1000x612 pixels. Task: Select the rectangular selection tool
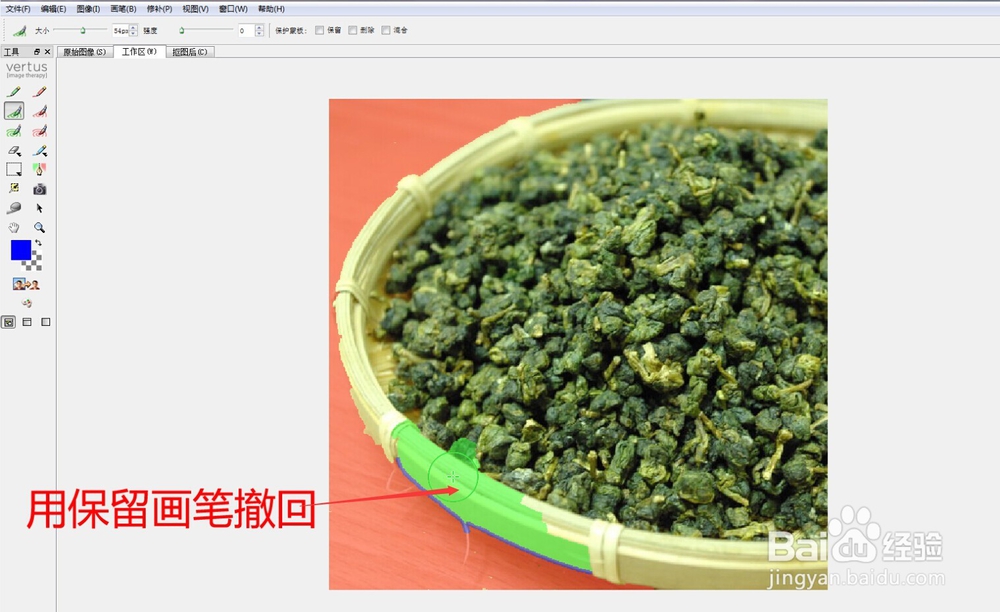coord(13,167)
